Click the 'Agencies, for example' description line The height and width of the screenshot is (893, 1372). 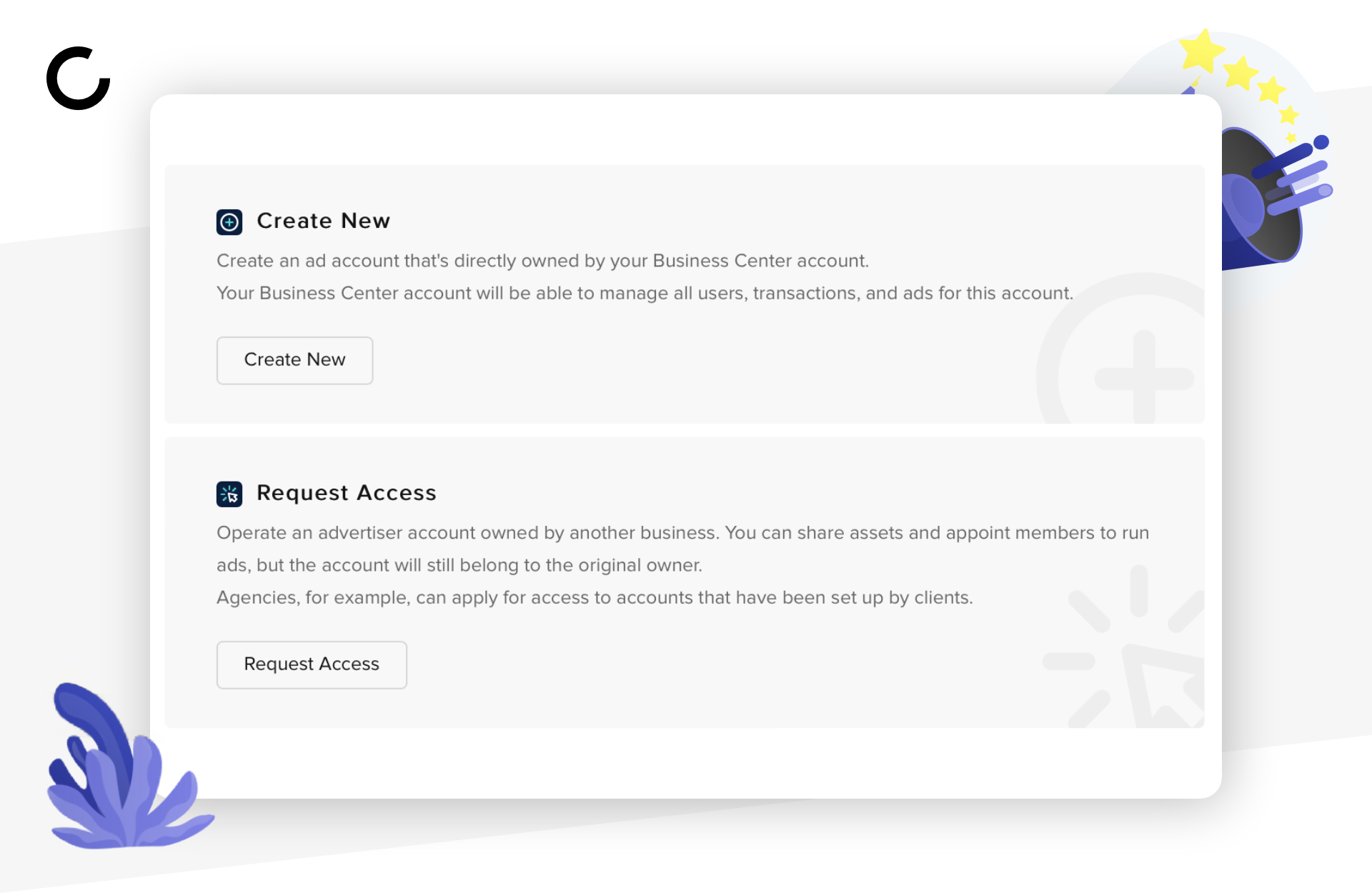coord(595,597)
